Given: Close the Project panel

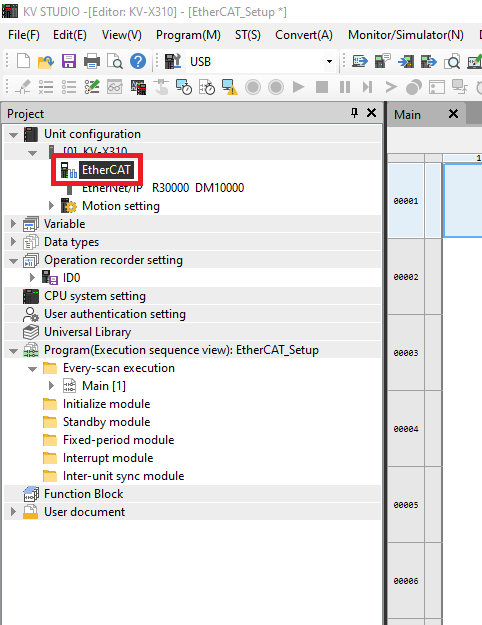Looking at the screenshot, I should tap(371, 113).
